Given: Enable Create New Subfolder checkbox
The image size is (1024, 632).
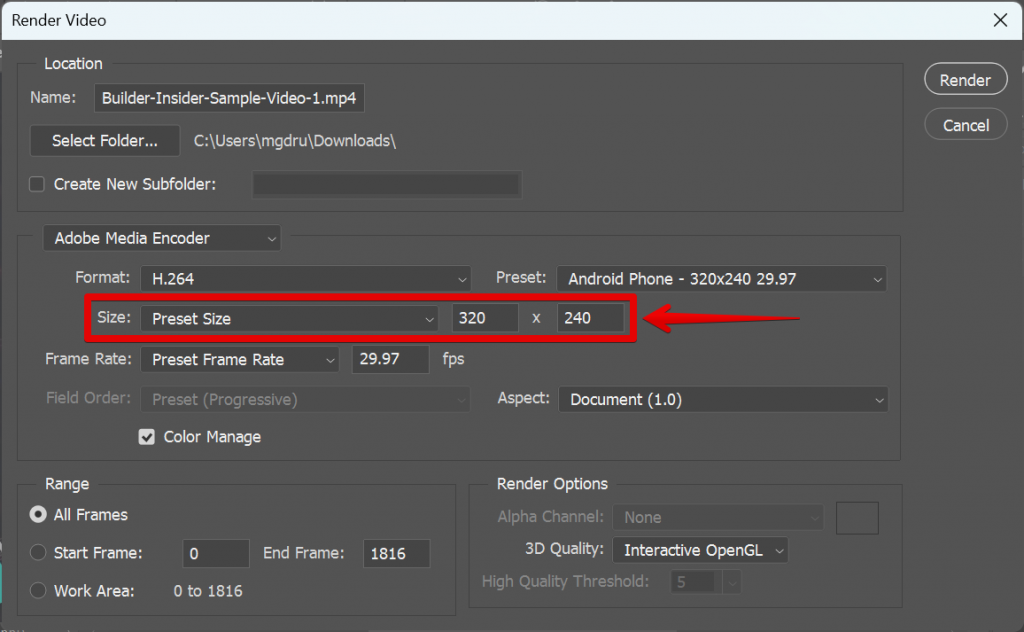Looking at the screenshot, I should 38,184.
